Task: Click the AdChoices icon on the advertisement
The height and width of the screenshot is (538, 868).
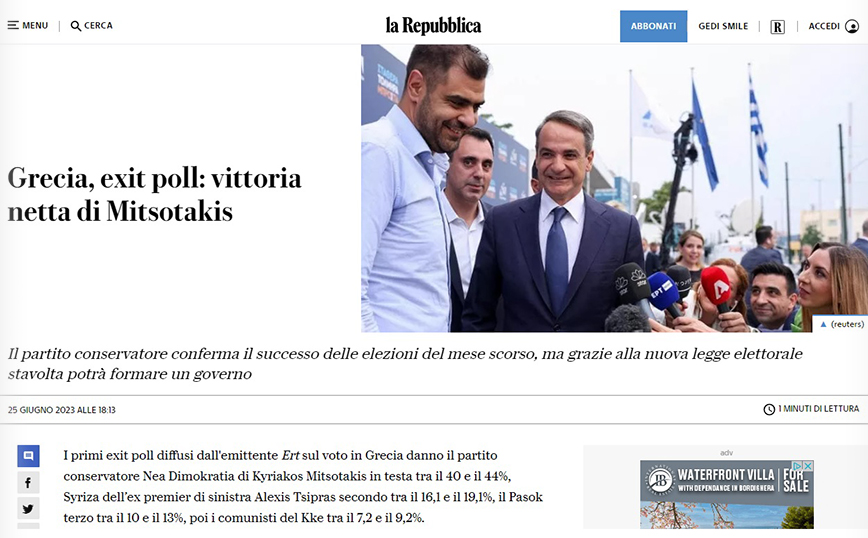Action: click(798, 466)
